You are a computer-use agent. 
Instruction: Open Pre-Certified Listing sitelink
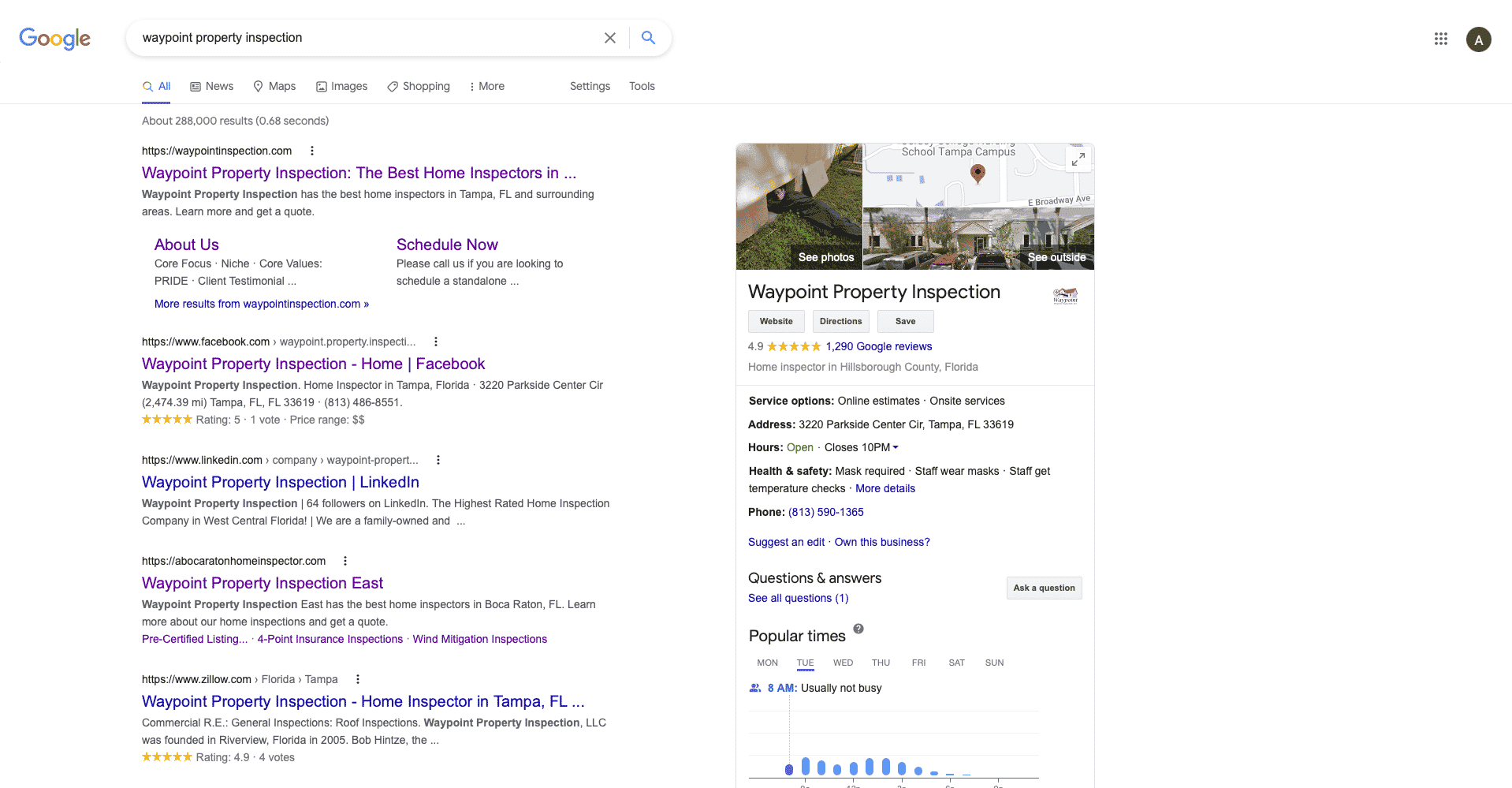(195, 639)
